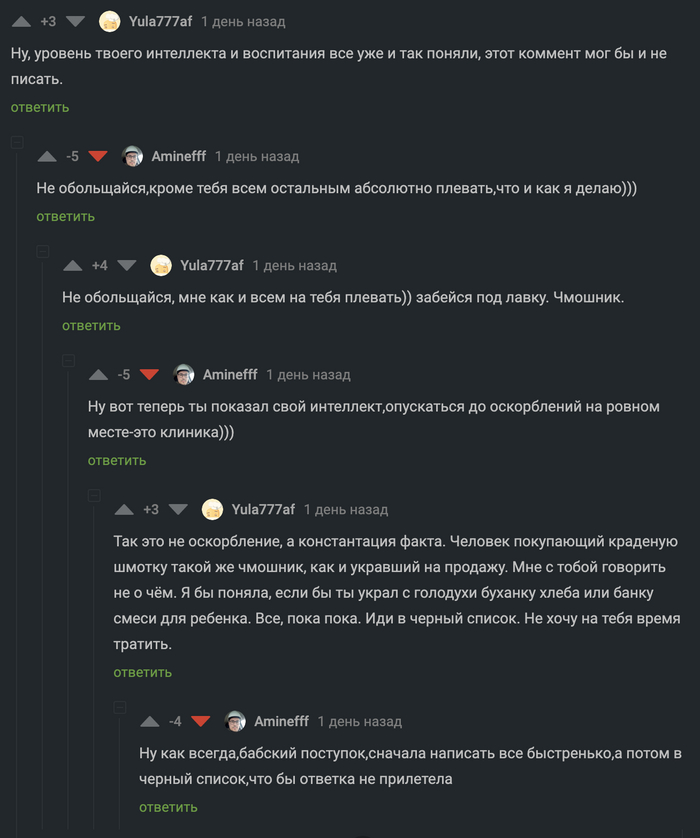
Task: Downvote the comment "Так это не оскорбление"
Action: 178,509
